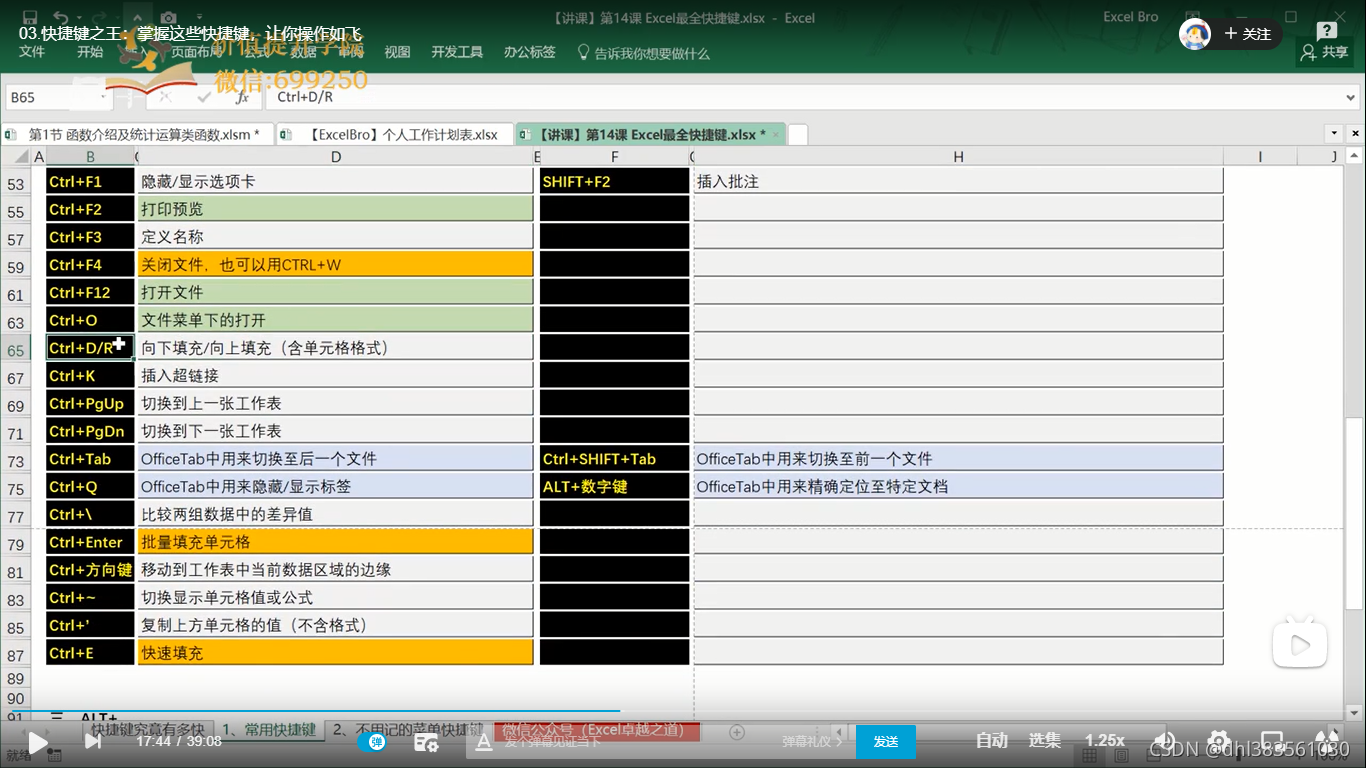The height and width of the screenshot is (768, 1366).
Task: Click cell 插入批注
Action: click(x=959, y=182)
